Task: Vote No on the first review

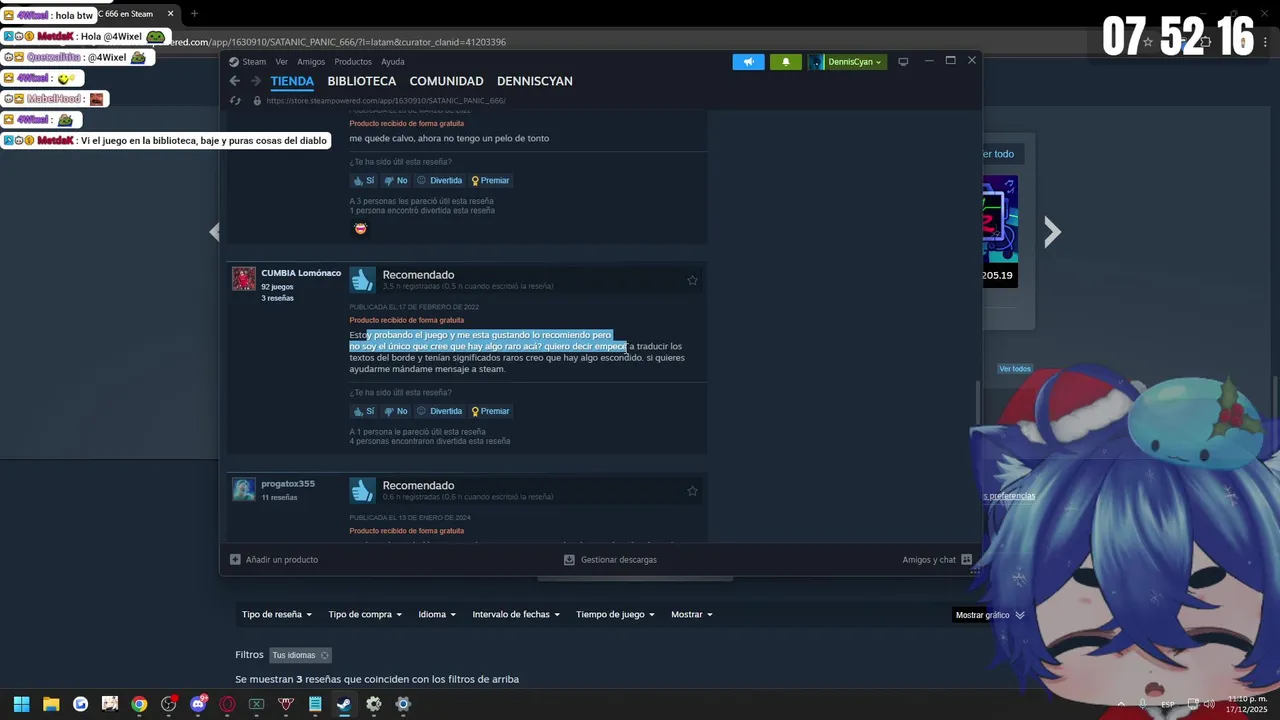Action: click(x=396, y=181)
